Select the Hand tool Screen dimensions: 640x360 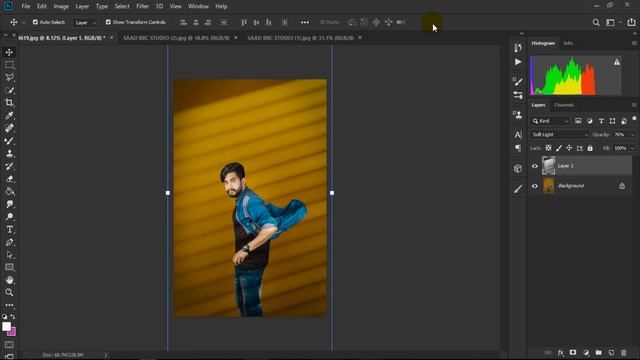click(x=9, y=280)
